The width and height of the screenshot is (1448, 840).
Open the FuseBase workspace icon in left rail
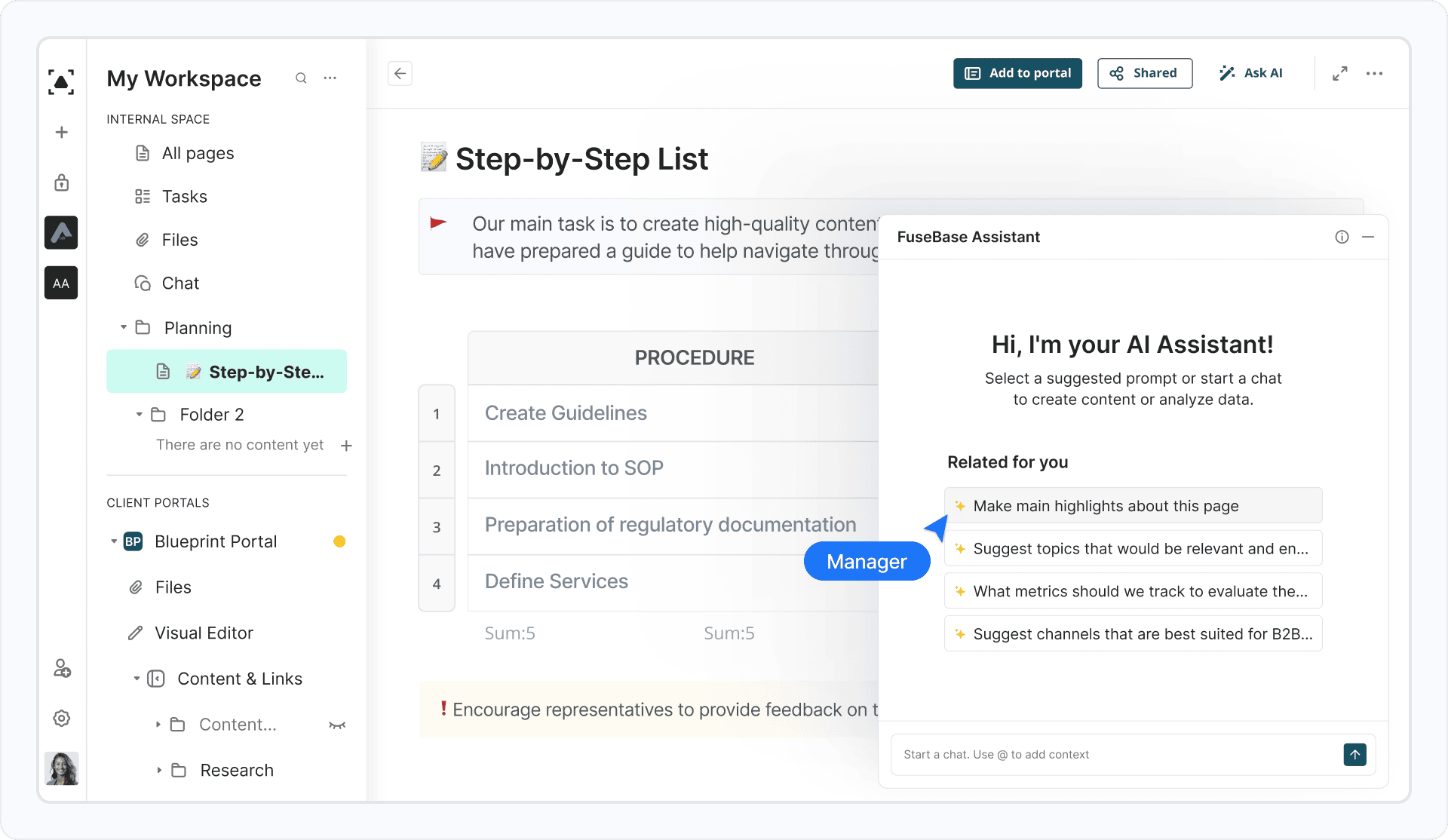(x=60, y=232)
